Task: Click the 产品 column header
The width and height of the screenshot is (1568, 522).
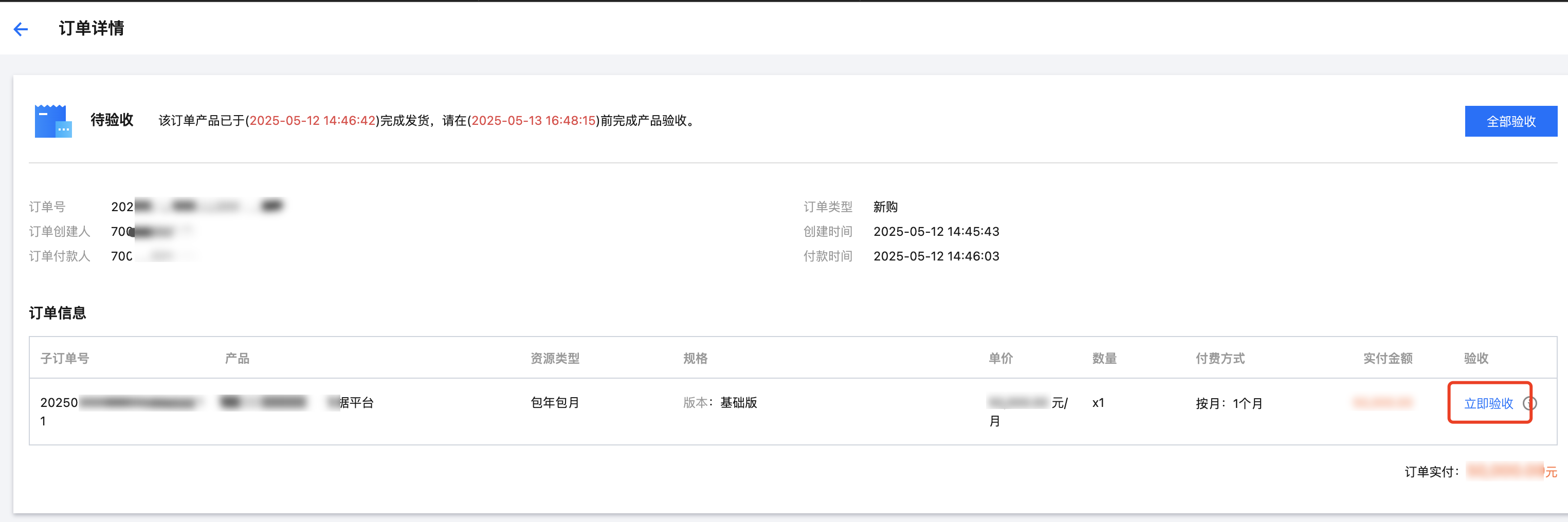Action: coord(237,358)
